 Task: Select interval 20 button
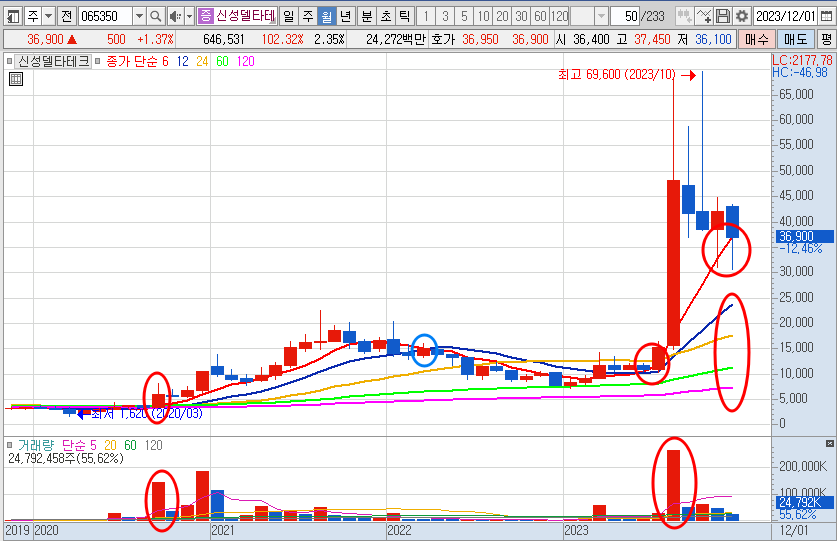(502, 17)
